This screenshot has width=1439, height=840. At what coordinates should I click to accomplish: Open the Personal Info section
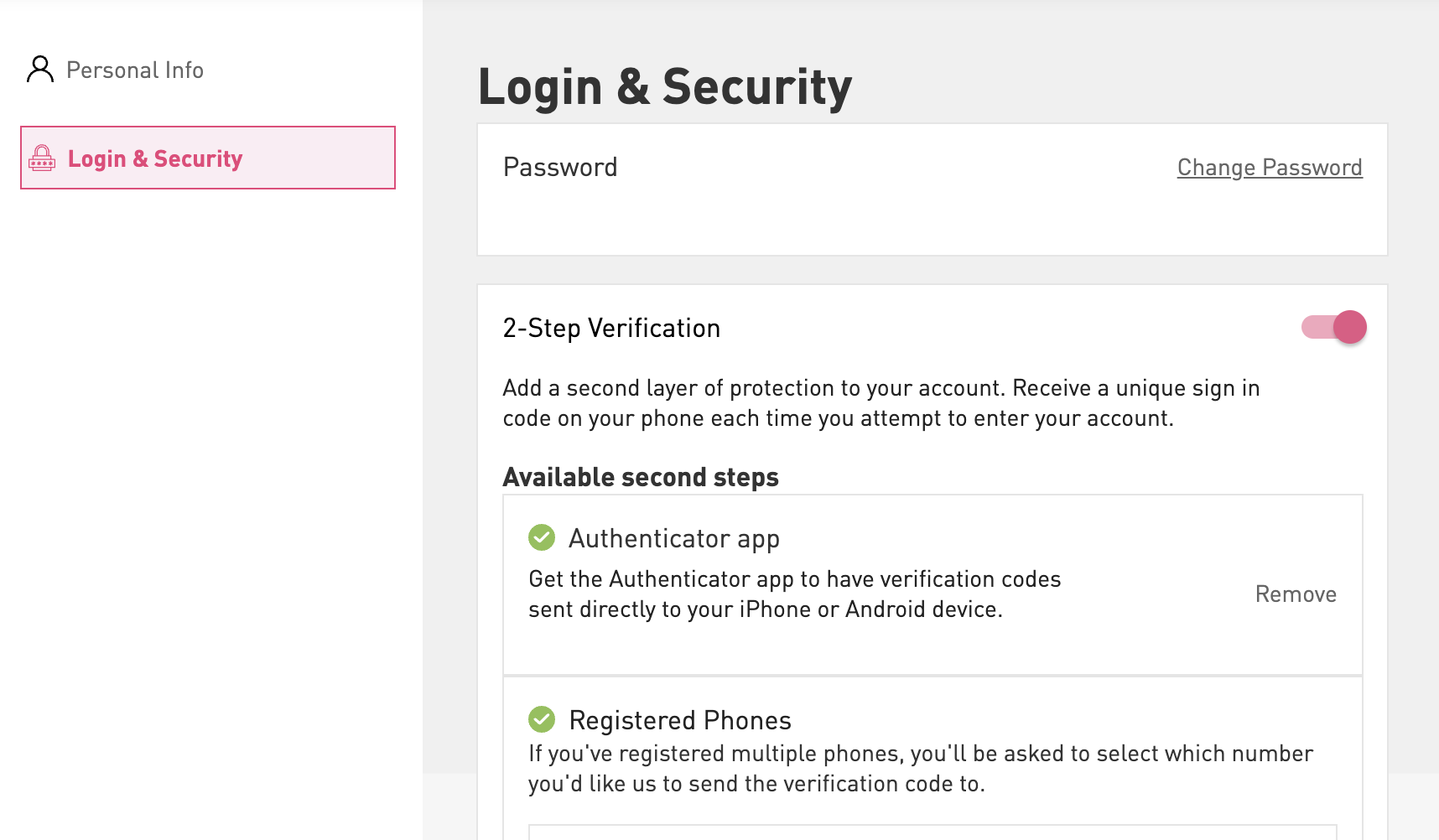tap(135, 70)
